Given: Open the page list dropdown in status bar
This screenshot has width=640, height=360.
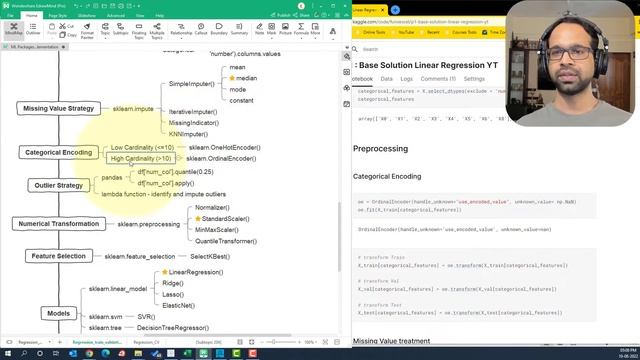Looking at the screenshot, I should [x=49, y=342].
